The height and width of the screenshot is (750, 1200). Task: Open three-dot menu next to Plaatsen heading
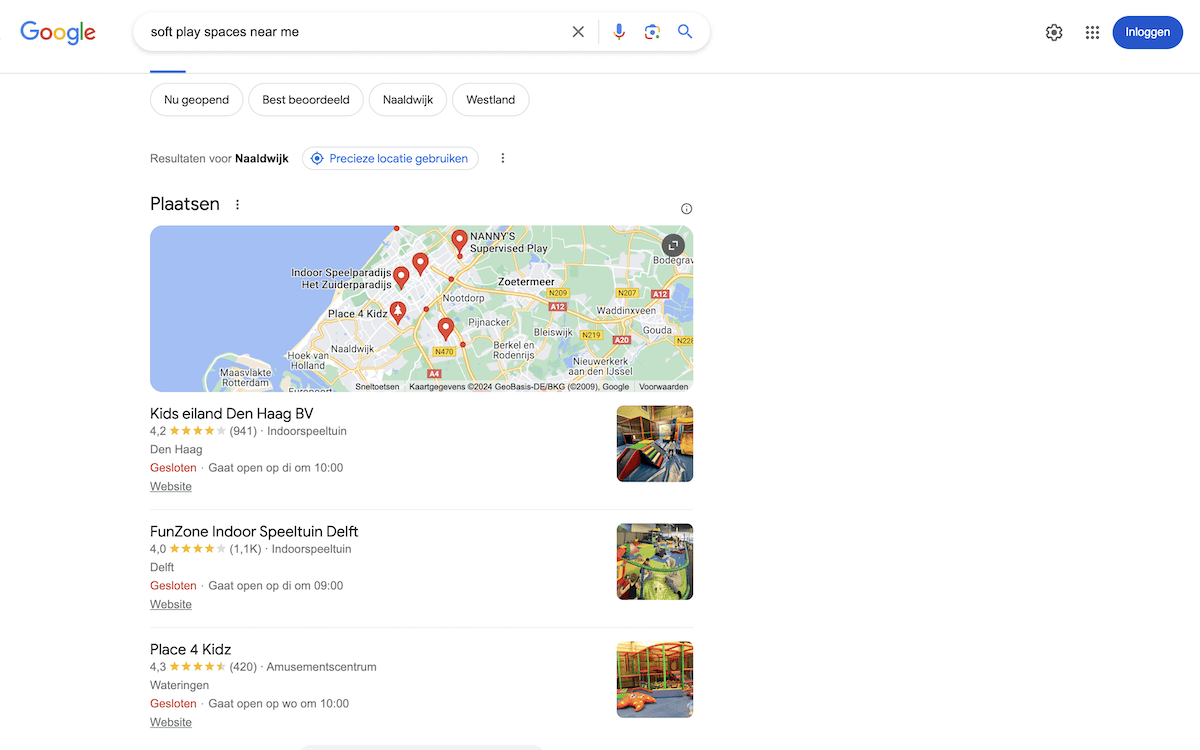[x=237, y=205]
